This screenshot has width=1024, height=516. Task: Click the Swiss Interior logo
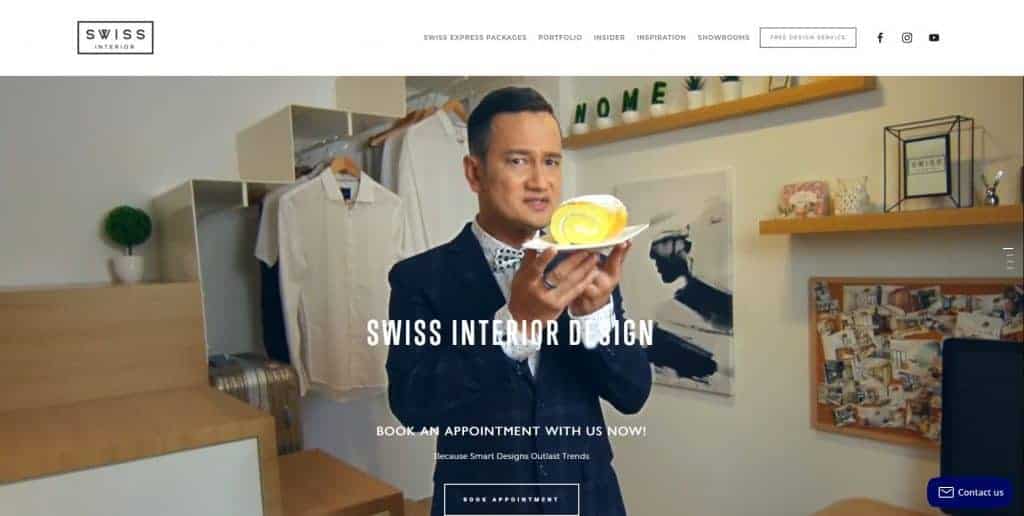(x=115, y=37)
